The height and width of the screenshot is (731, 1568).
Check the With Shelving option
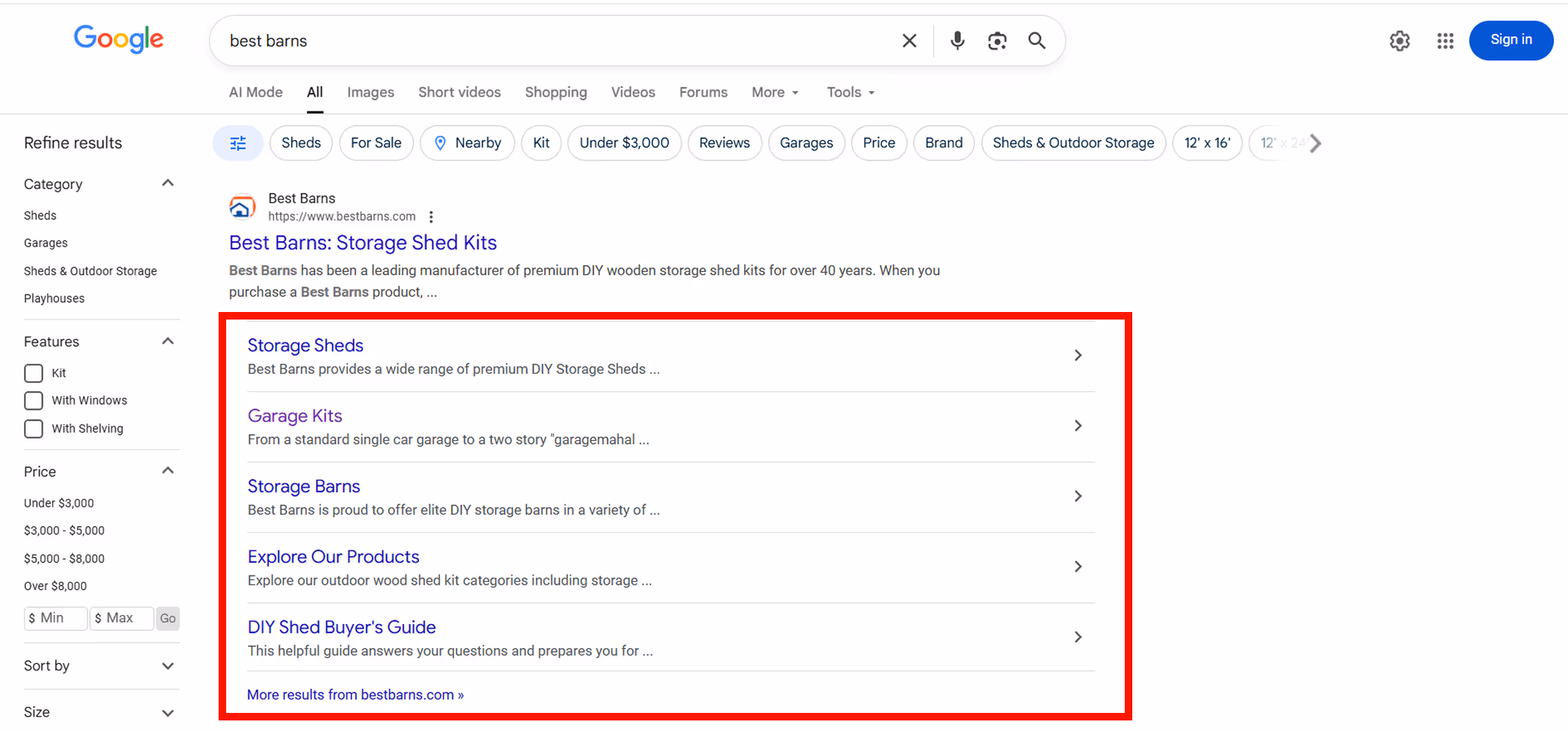pyautogui.click(x=34, y=429)
